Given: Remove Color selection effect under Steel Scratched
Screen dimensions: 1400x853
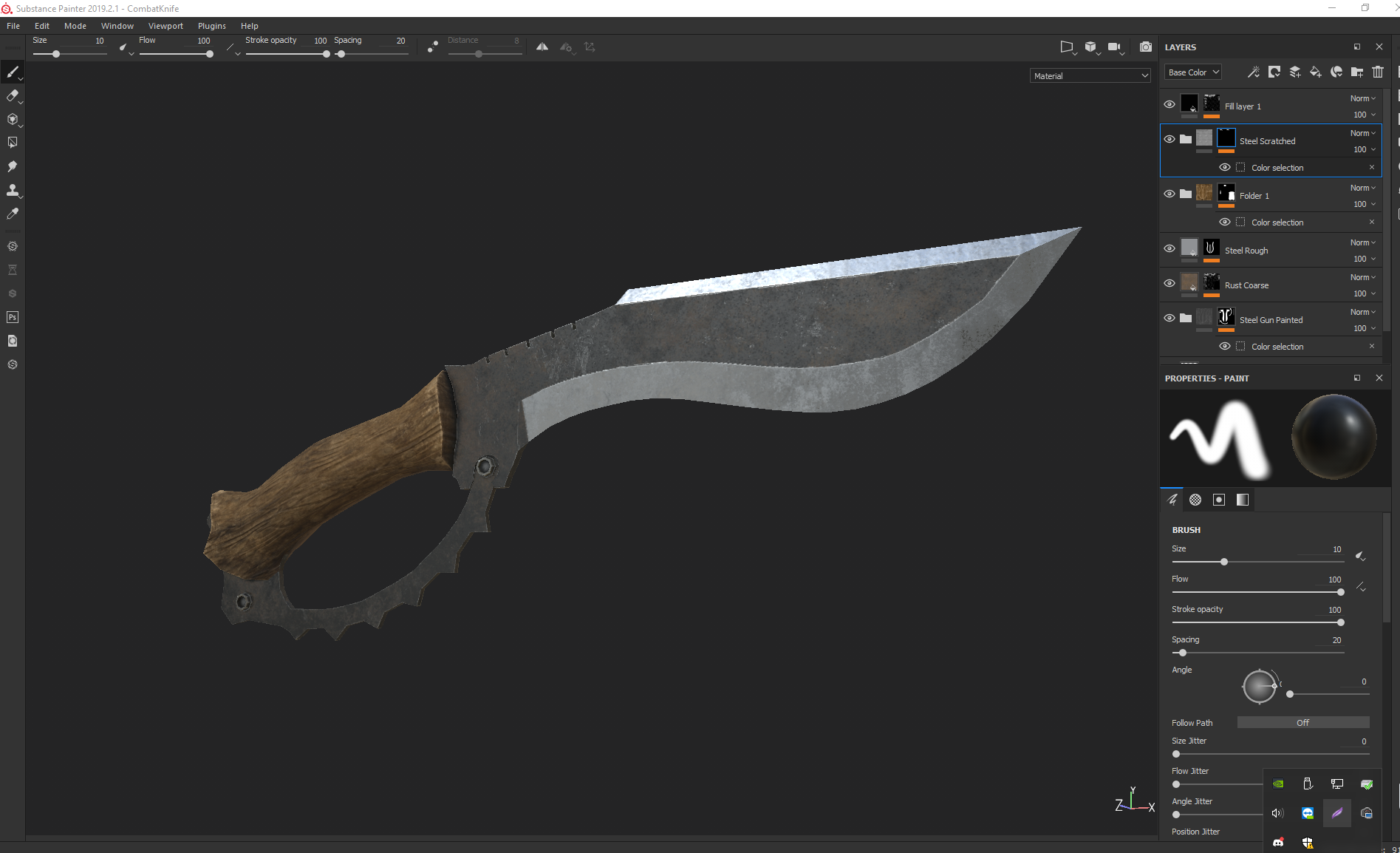Looking at the screenshot, I should [1372, 167].
